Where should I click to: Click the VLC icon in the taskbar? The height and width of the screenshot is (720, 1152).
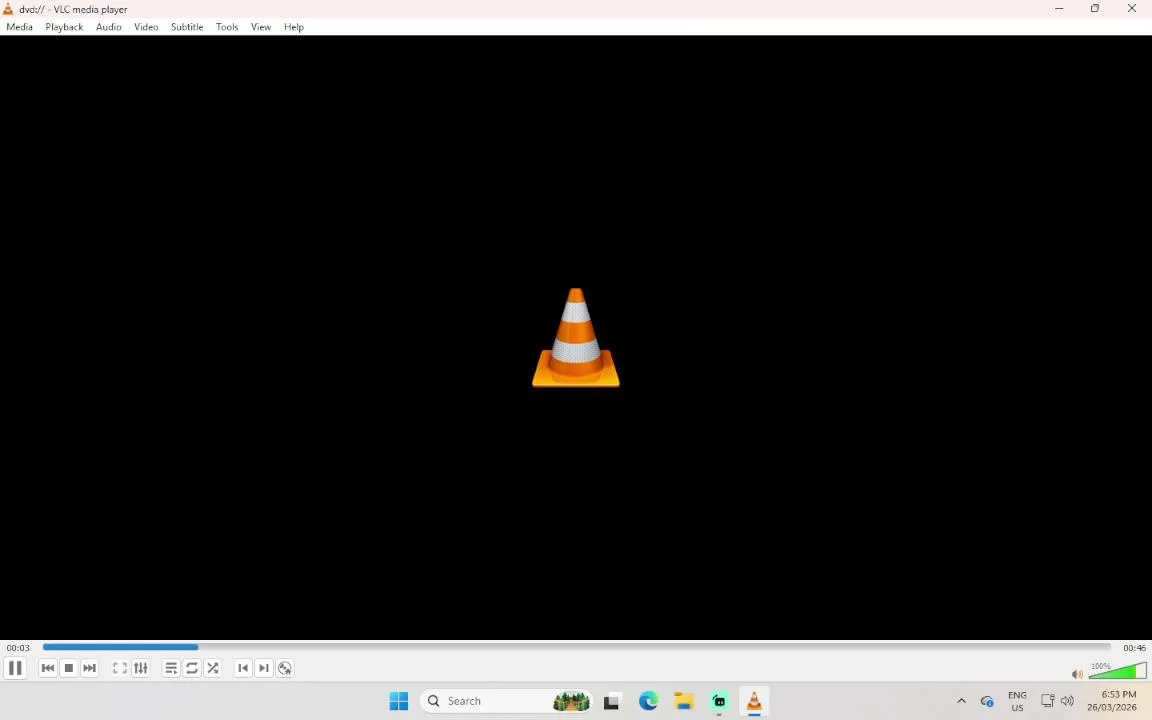click(x=755, y=701)
